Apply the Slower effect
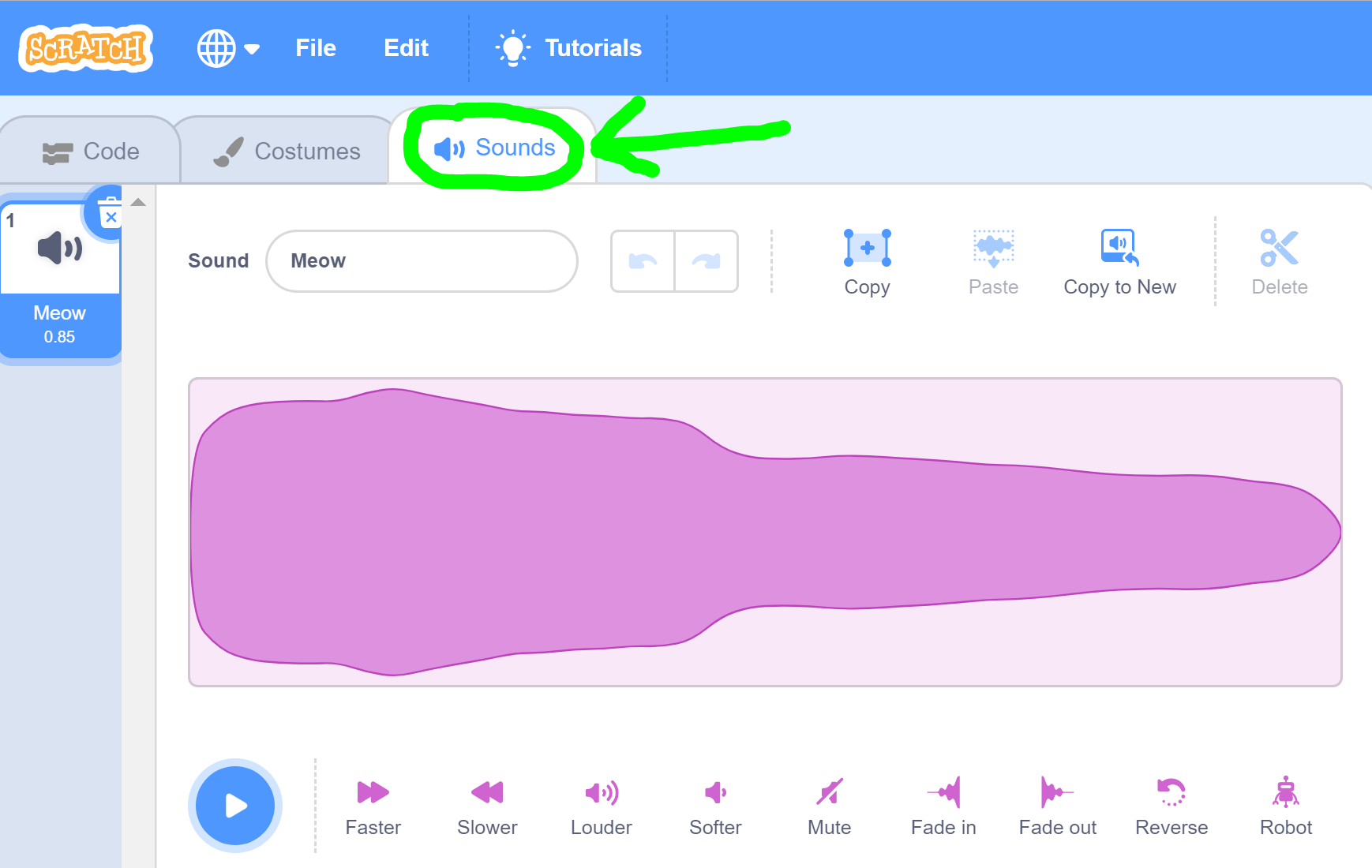 click(487, 806)
